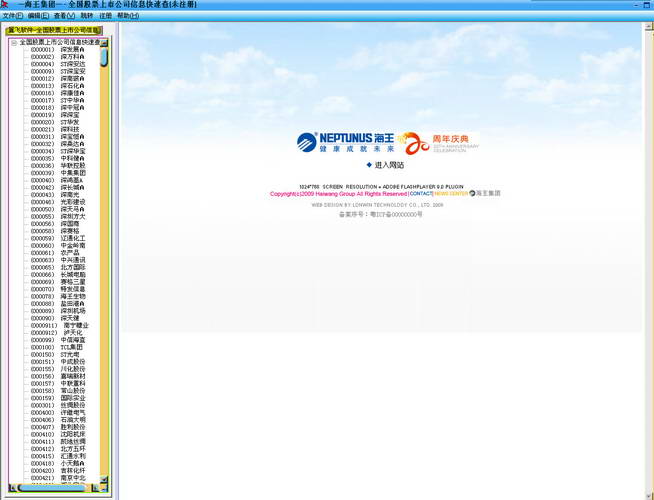Select stock (000911) 南宁糖业
Viewport: 654px width, 500px height.
click(x=60, y=325)
